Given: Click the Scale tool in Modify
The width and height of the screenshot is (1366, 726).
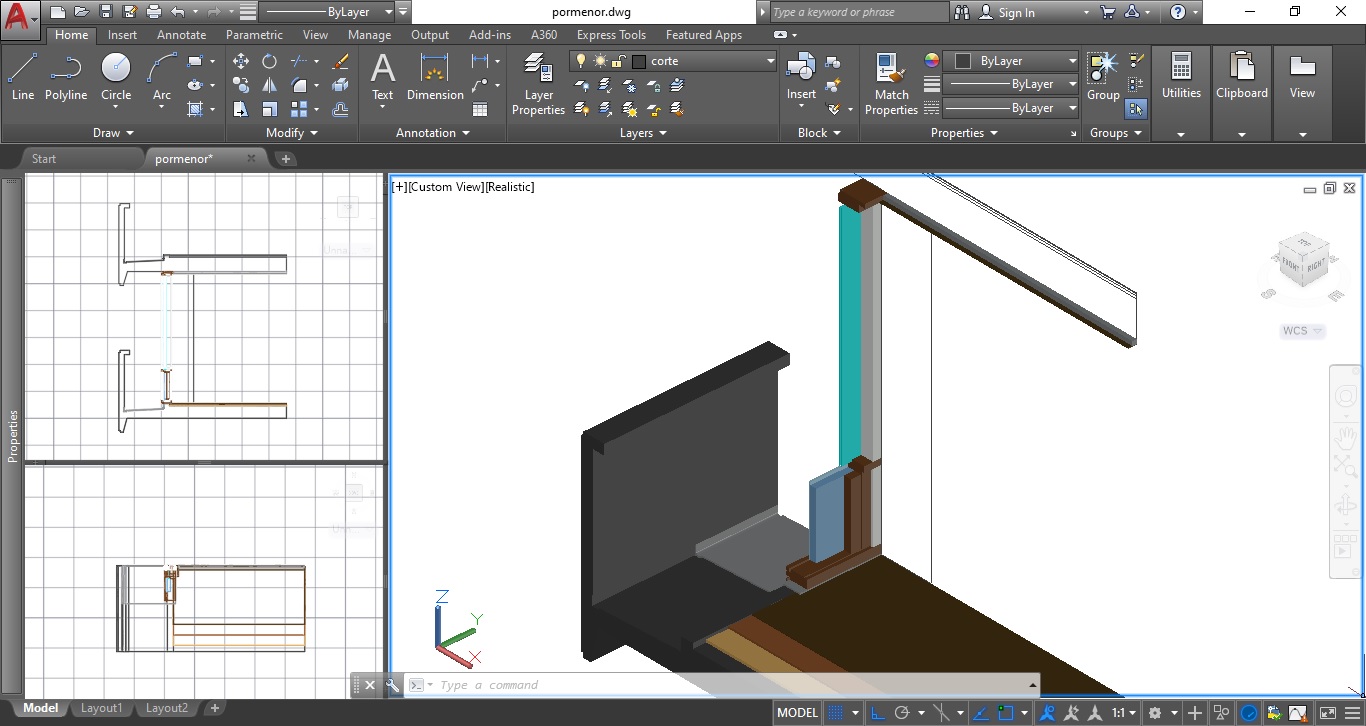Looking at the screenshot, I should [269, 109].
